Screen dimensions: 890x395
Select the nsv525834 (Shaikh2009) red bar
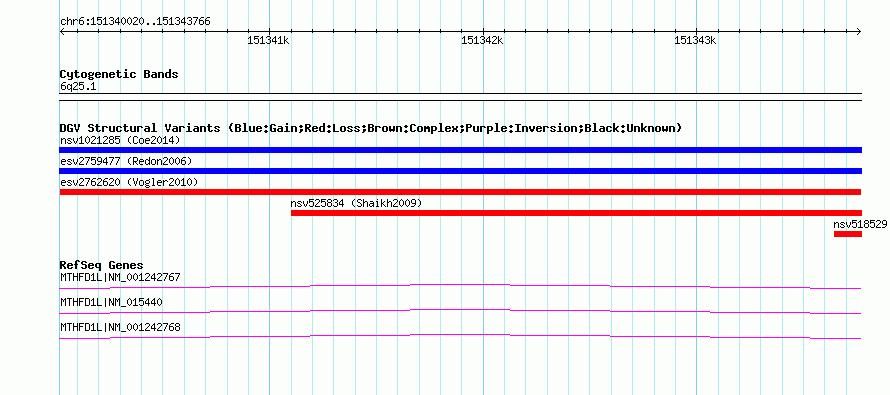576,213
